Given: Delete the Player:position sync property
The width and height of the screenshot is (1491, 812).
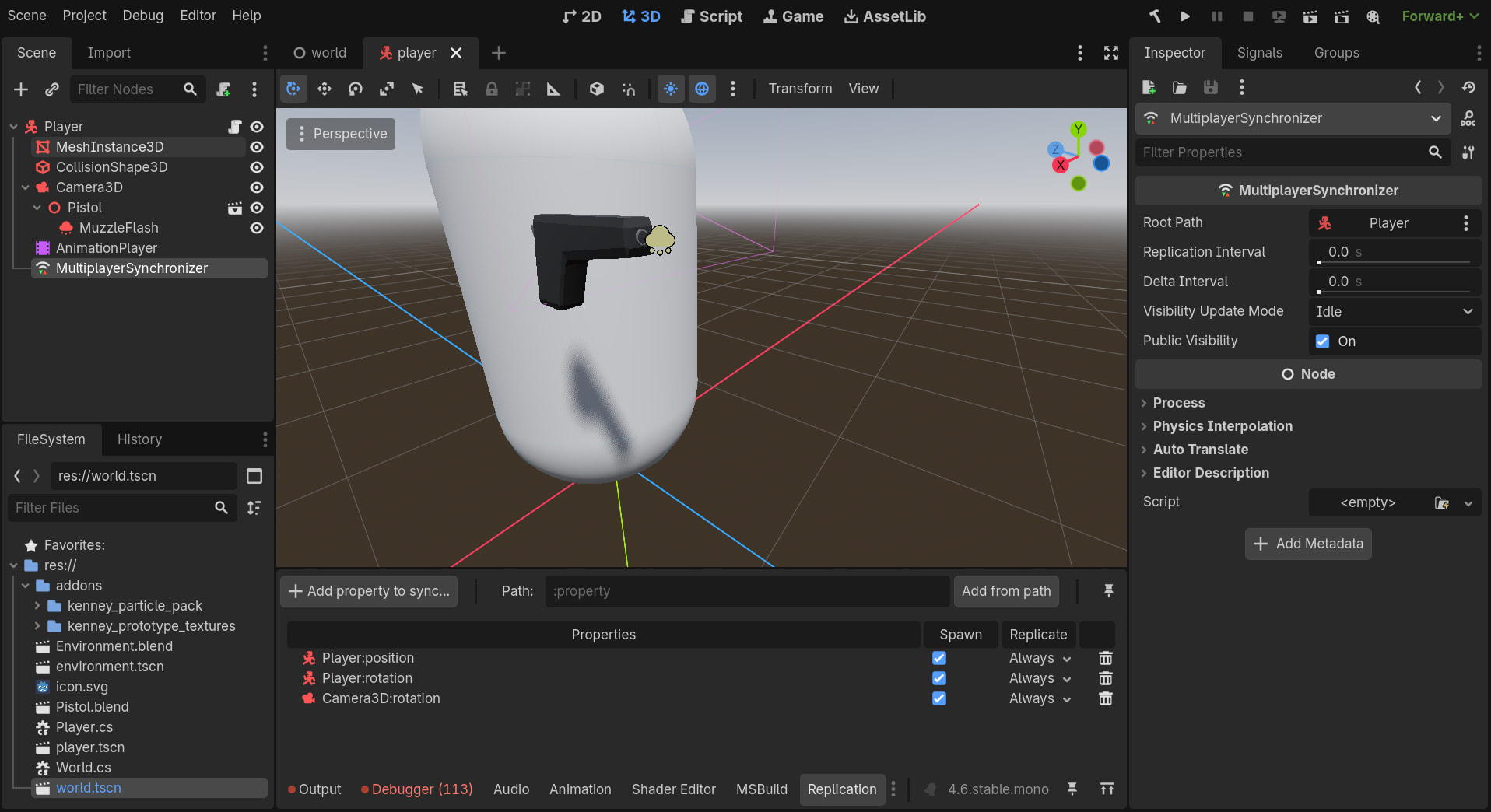Looking at the screenshot, I should (1105, 658).
